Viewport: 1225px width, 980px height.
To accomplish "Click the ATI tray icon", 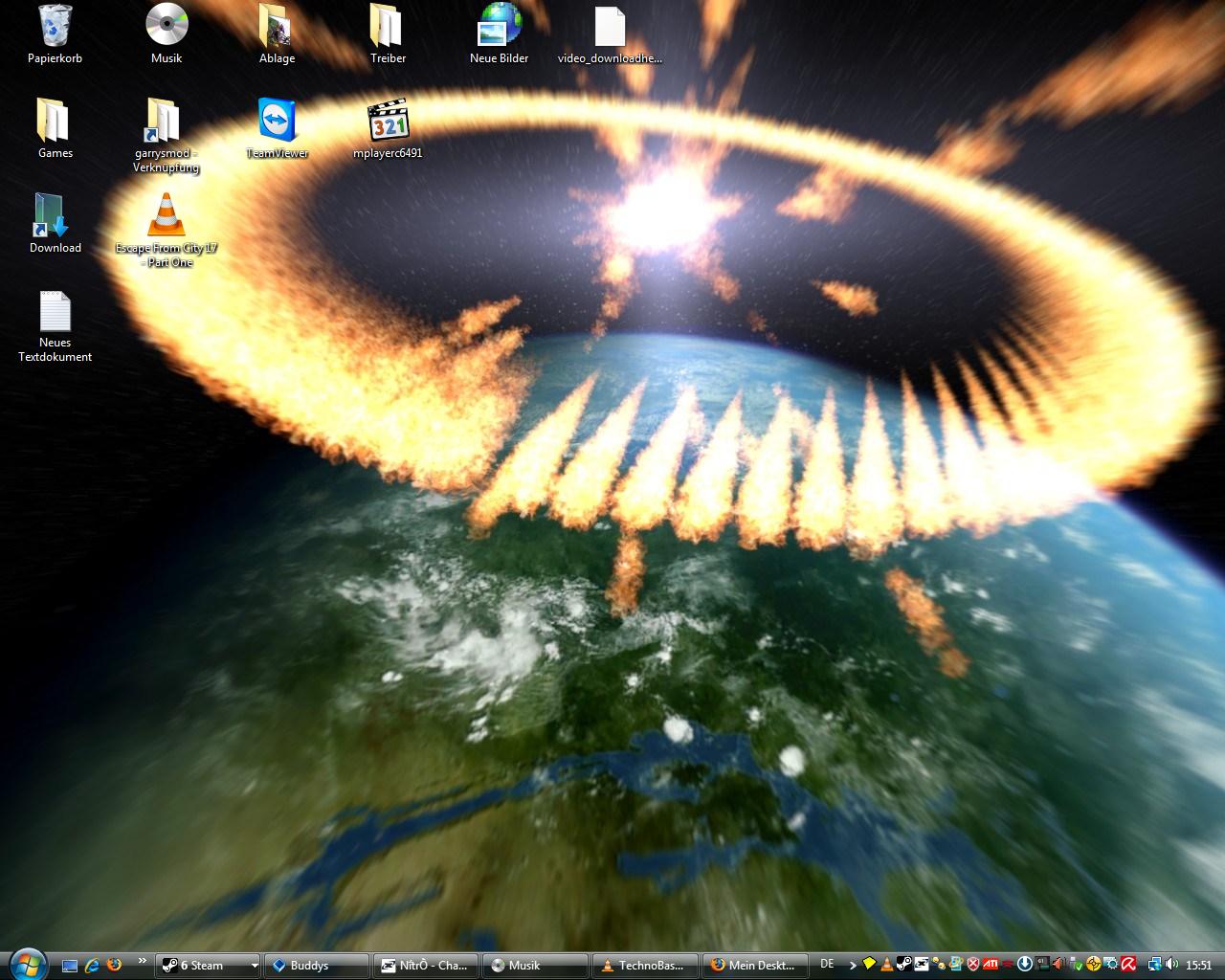I will tap(991, 965).
